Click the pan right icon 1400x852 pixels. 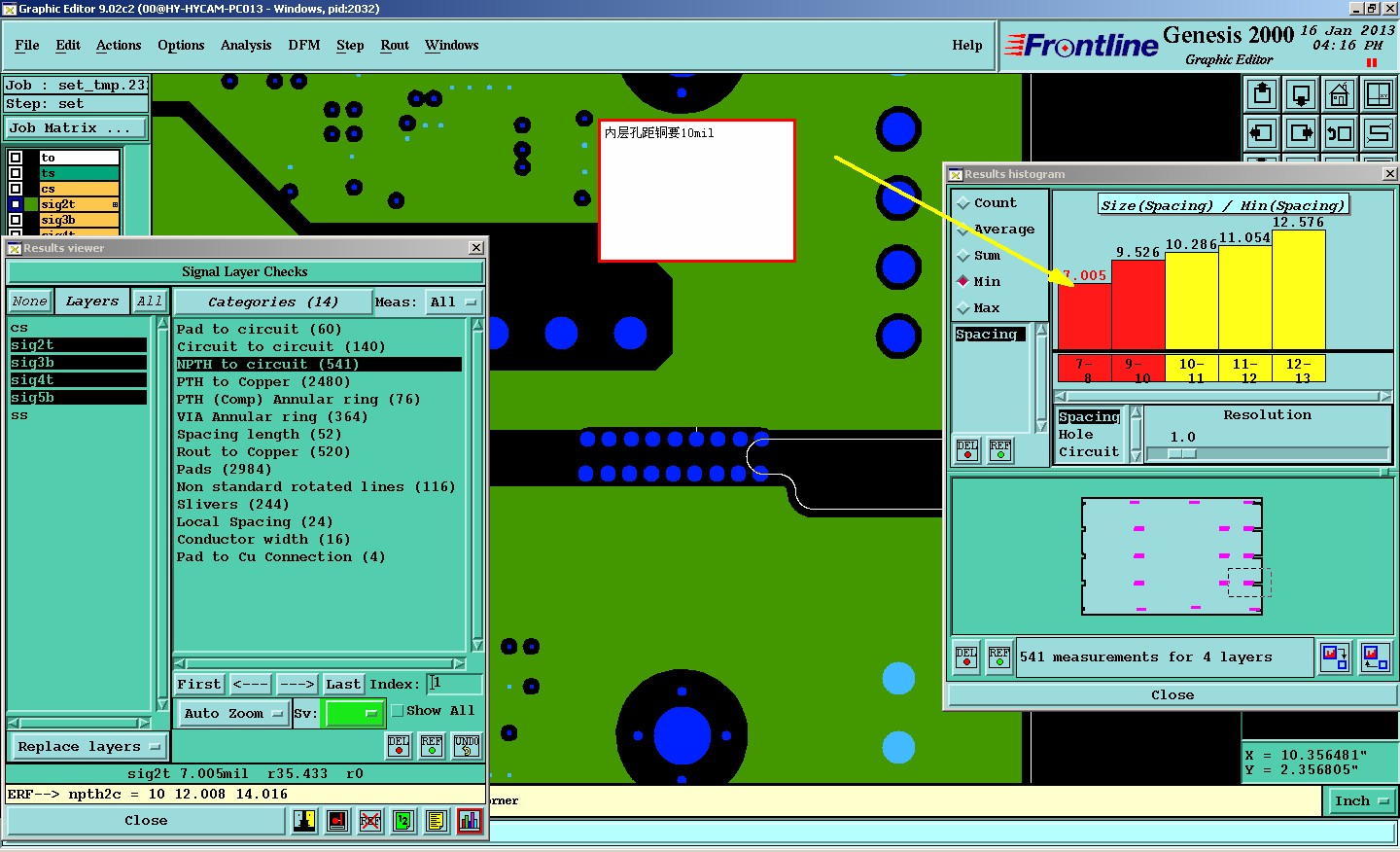click(1301, 132)
